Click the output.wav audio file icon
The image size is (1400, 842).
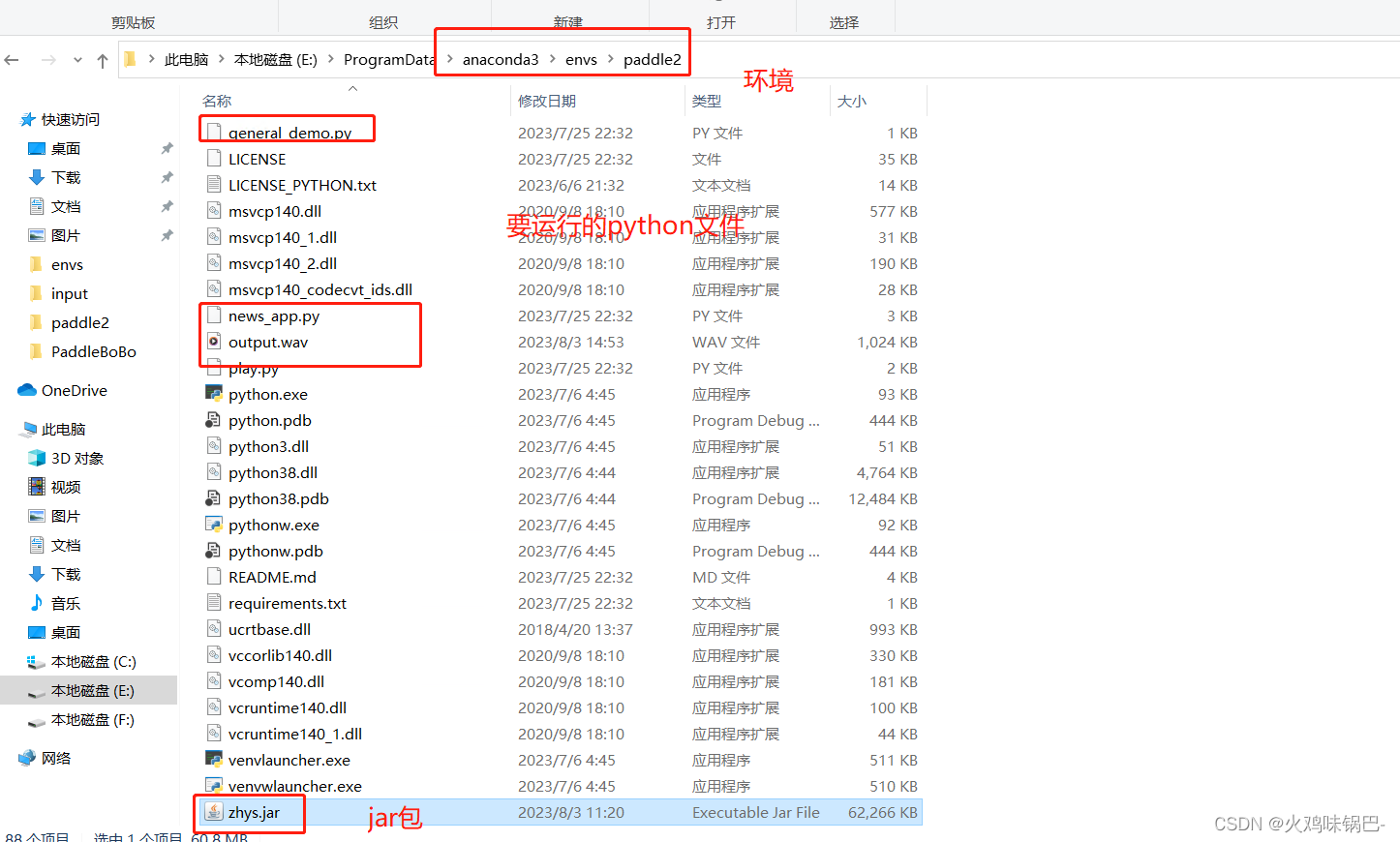214,342
